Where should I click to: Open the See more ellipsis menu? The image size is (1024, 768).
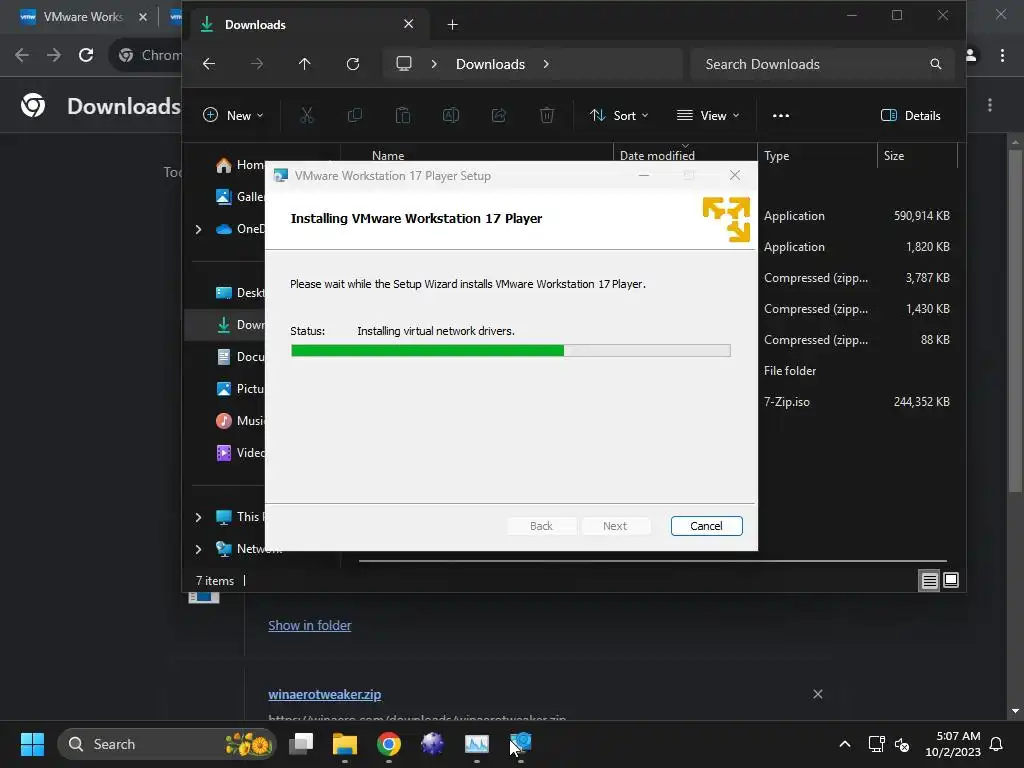click(x=781, y=116)
